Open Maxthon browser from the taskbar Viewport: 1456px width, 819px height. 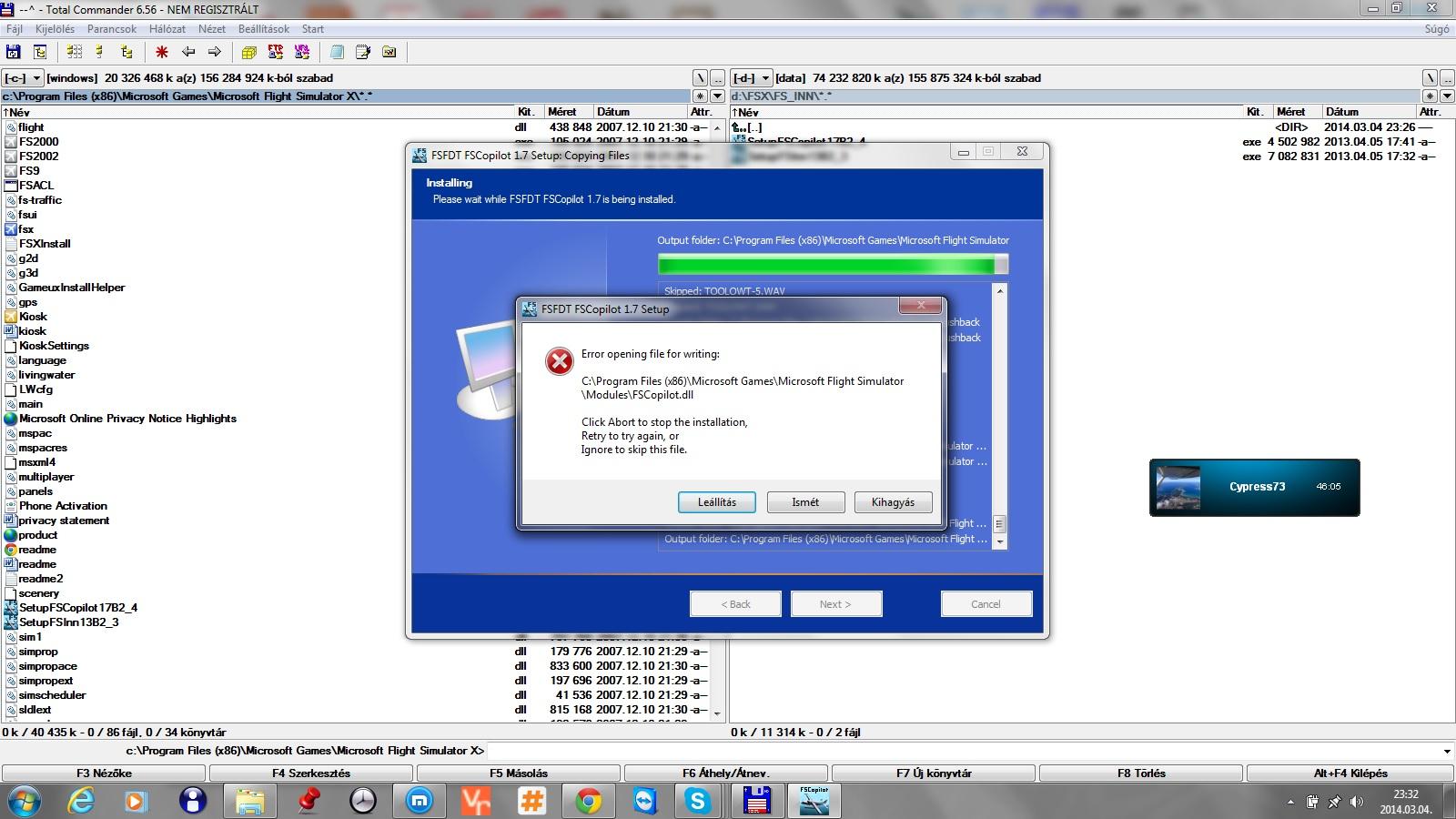(x=420, y=801)
